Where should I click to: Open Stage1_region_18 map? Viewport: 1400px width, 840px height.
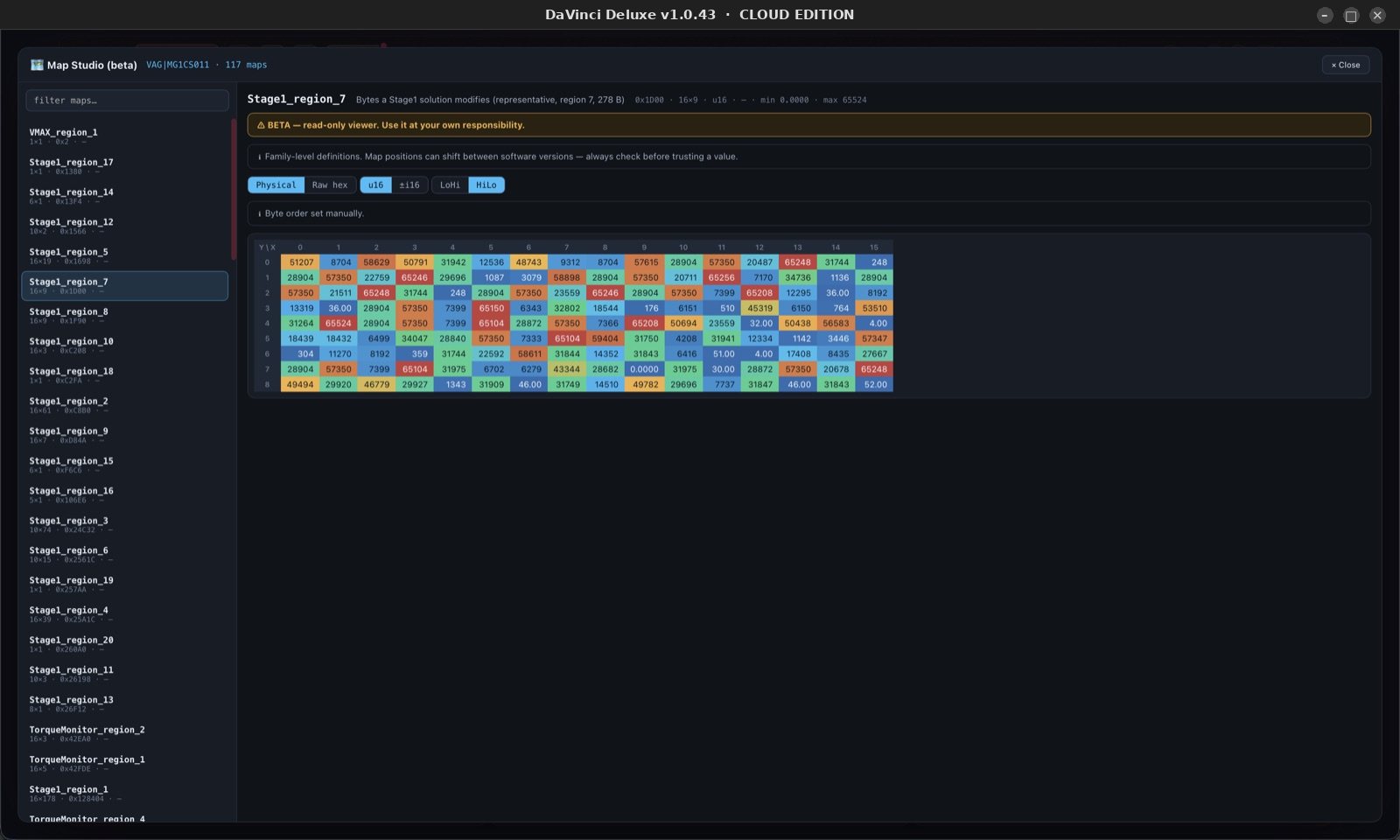(125, 374)
